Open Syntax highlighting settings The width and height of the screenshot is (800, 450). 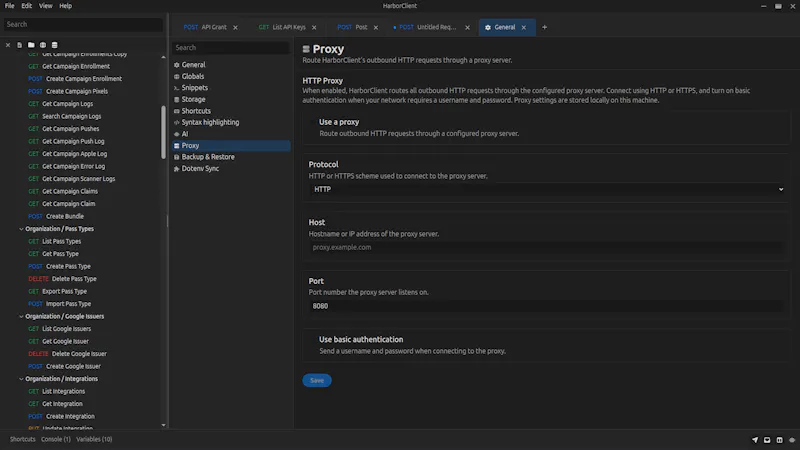point(231,122)
